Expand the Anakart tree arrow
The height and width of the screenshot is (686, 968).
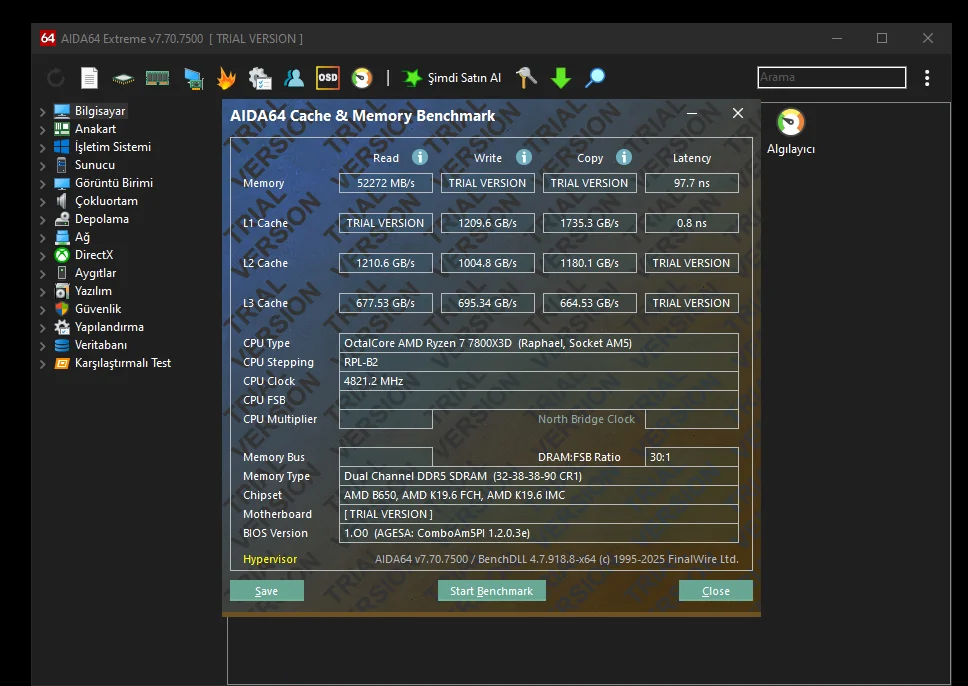[42, 130]
